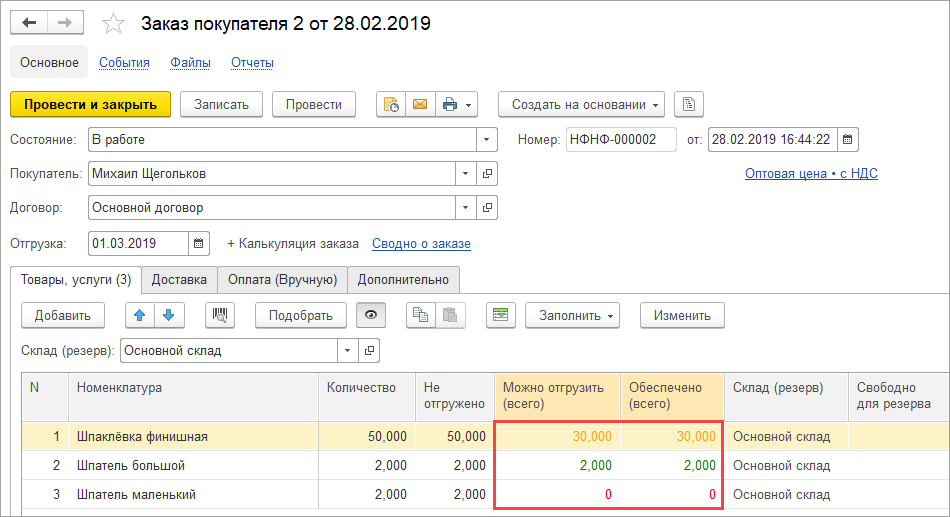Move row up with blue arrow
Image resolution: width=950 pixels, height=517 pixels.
coord(140,315)
